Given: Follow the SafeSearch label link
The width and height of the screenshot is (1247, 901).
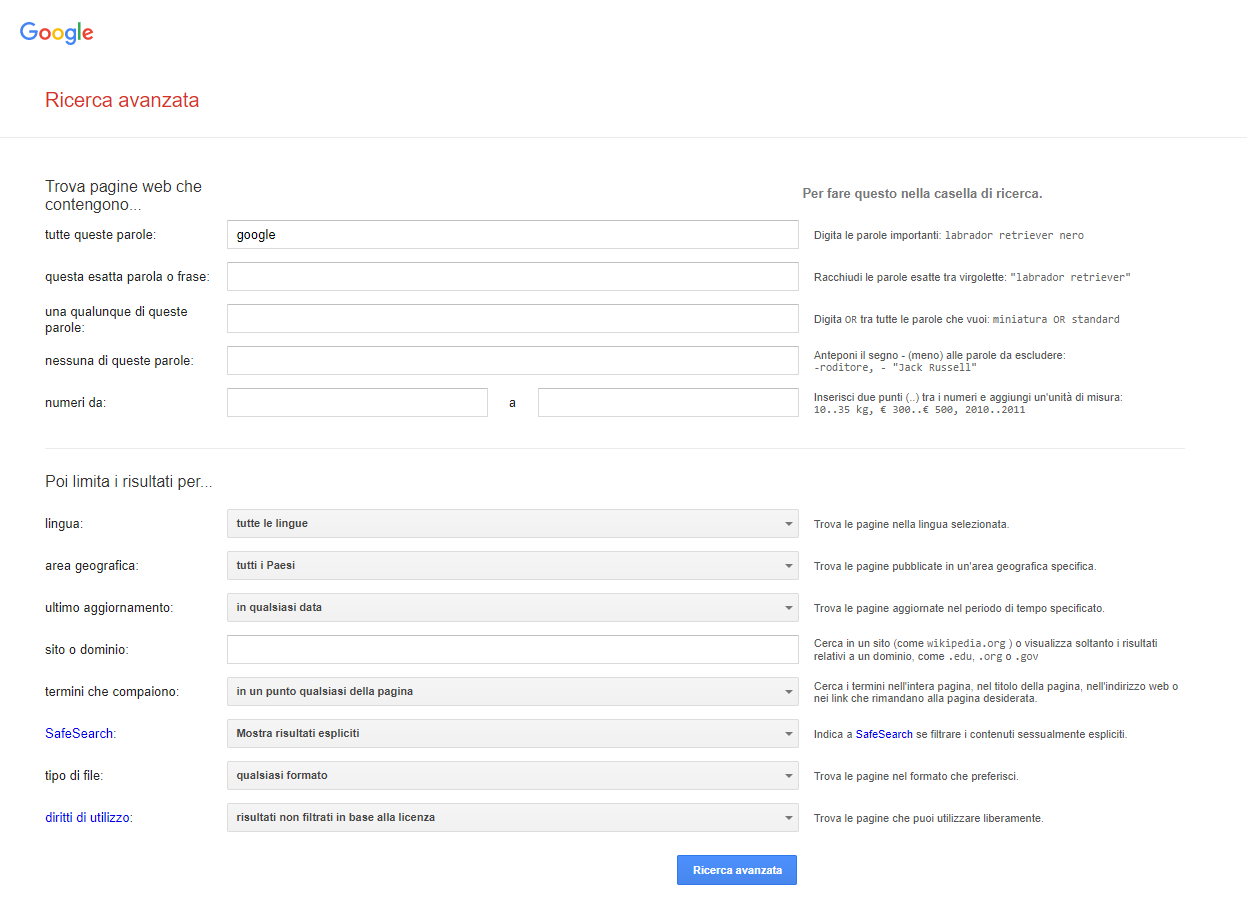Looking at the screenshot, I should point(79,734).
